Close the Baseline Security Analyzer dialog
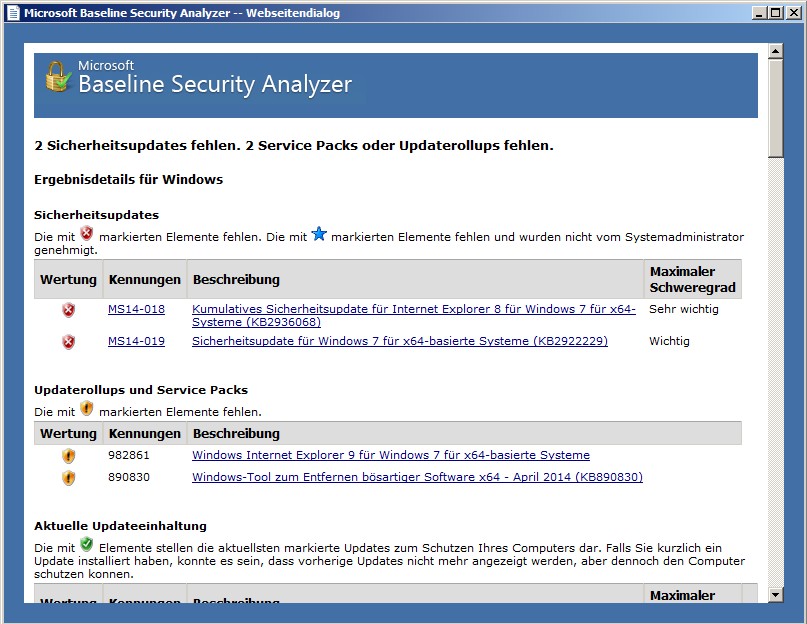807x624 pixels. (x=789, y=13)
